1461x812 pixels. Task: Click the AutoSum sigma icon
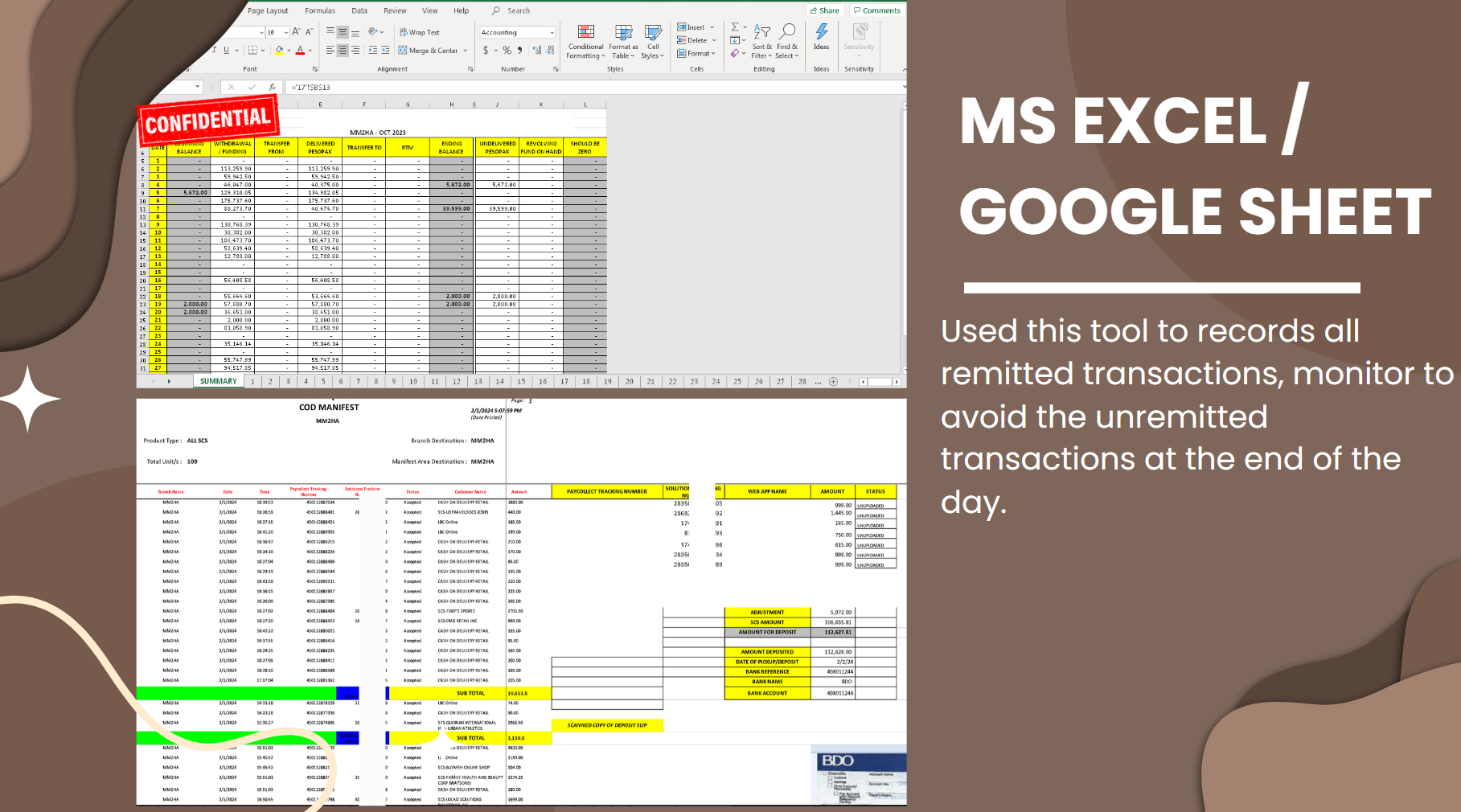point(735,27)
